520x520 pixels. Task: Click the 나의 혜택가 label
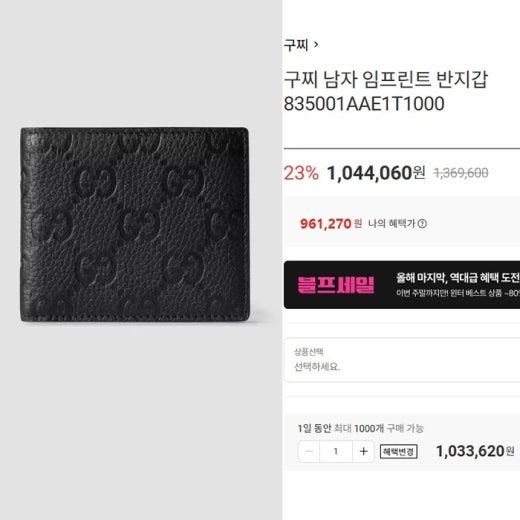coord(392,223)
